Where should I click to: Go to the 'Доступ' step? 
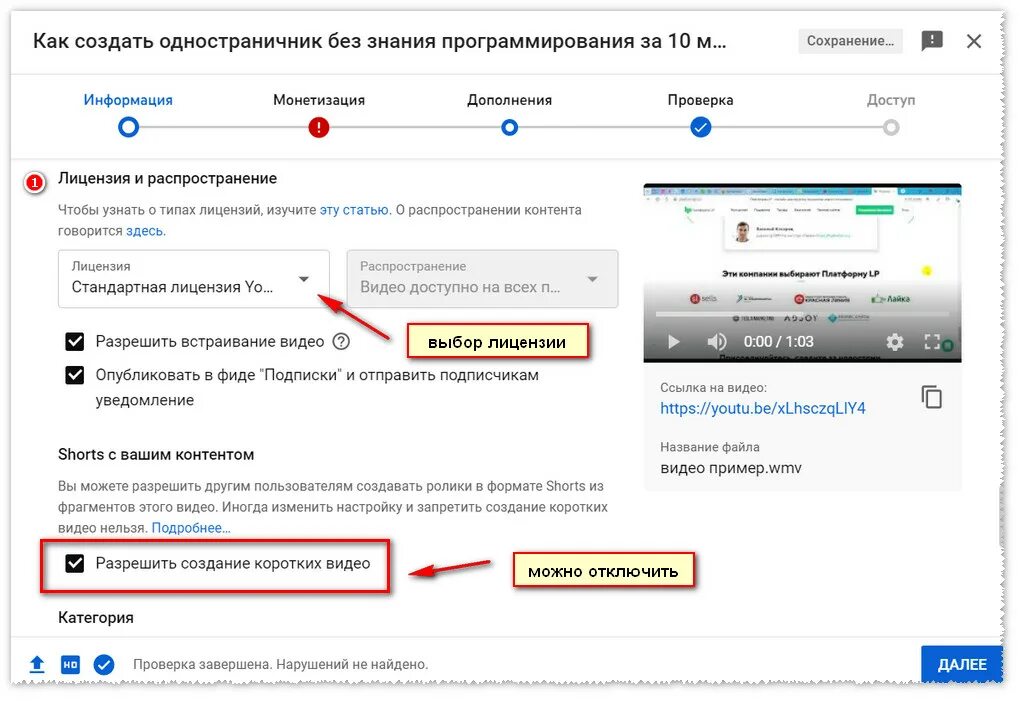[891, 114]
